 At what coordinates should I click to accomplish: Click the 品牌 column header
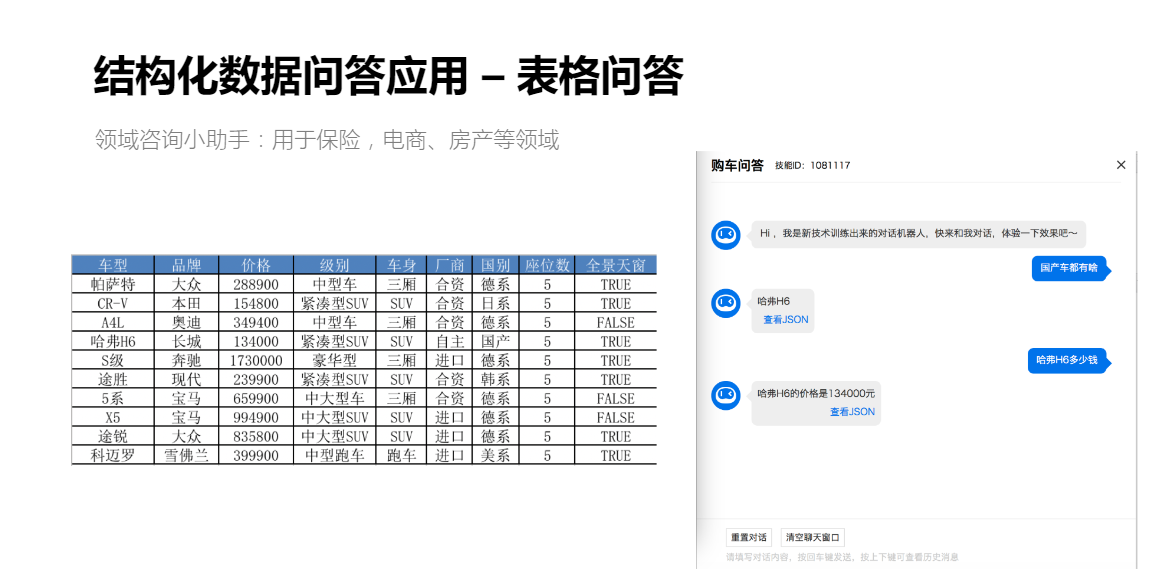(x=187, y=265)
